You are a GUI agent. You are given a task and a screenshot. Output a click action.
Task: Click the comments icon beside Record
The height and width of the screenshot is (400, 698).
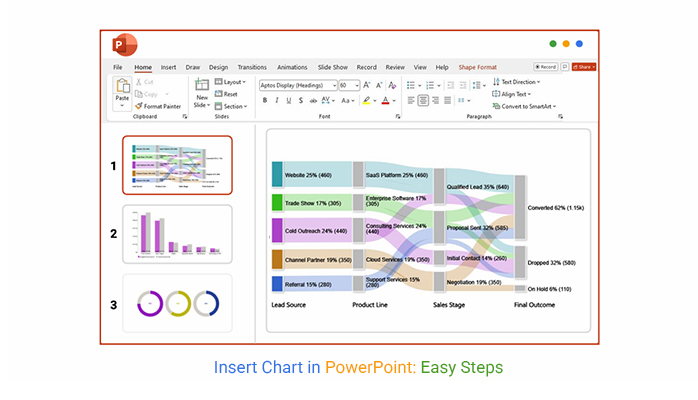(564, 67)
